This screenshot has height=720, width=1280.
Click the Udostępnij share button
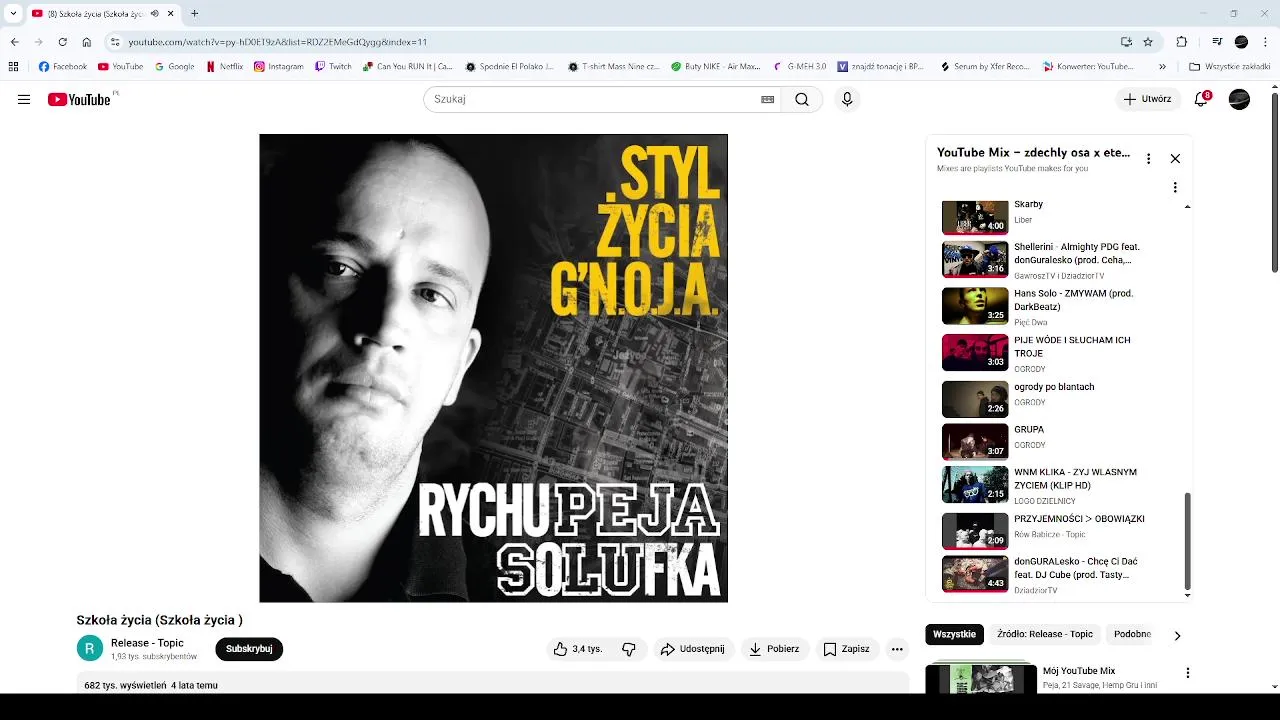[x=692, y=649]
